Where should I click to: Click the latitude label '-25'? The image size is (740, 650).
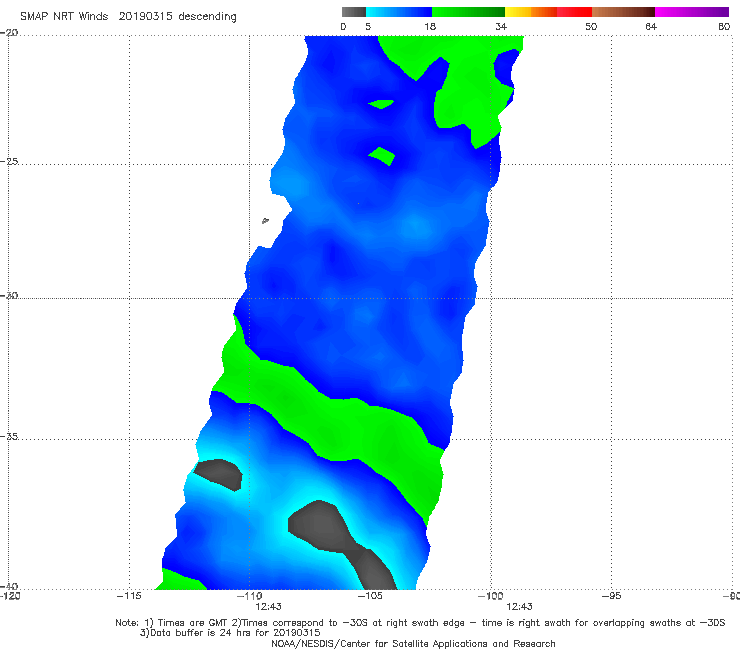tap(9, 161)
